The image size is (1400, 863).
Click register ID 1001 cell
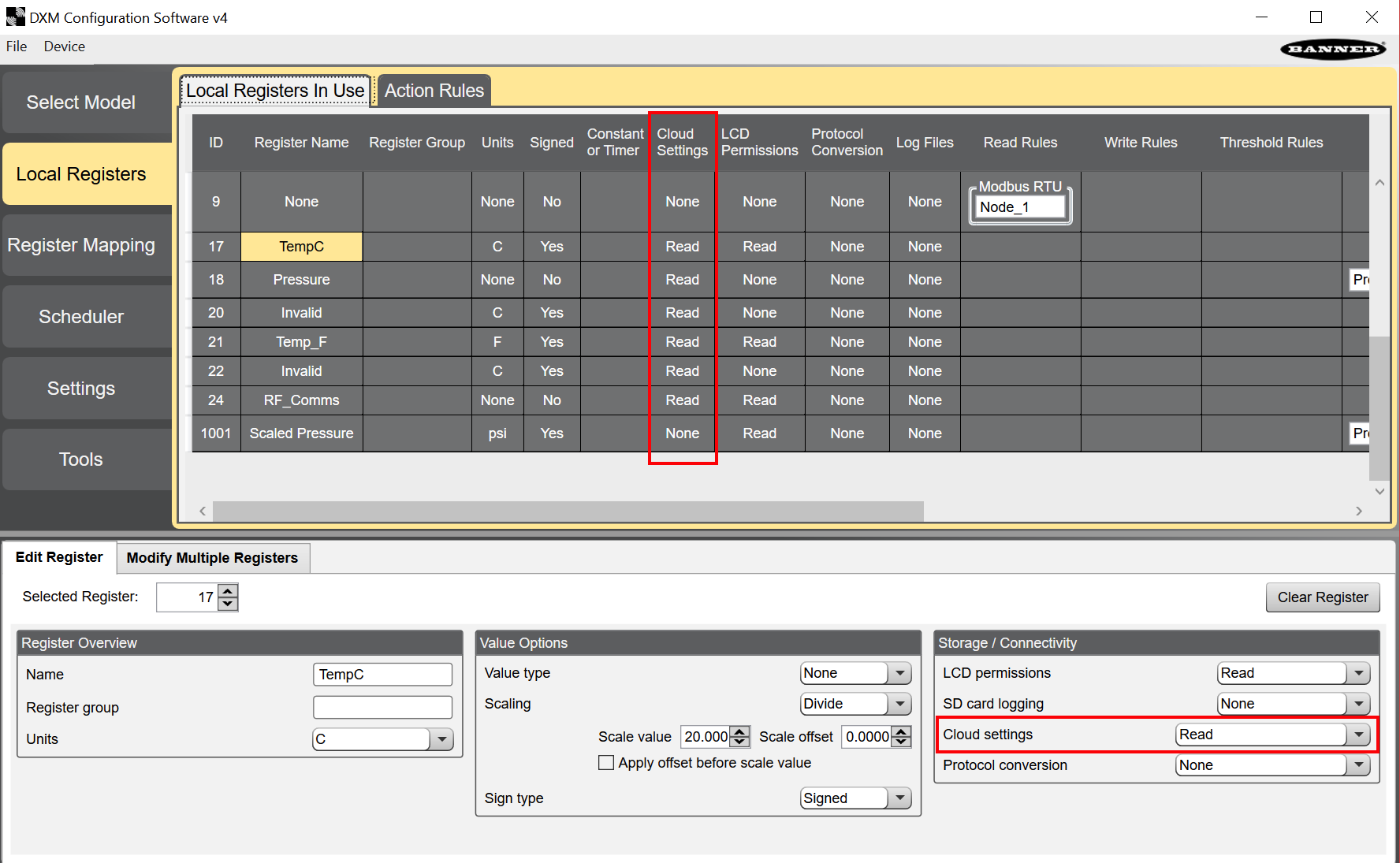coord(216,433)
